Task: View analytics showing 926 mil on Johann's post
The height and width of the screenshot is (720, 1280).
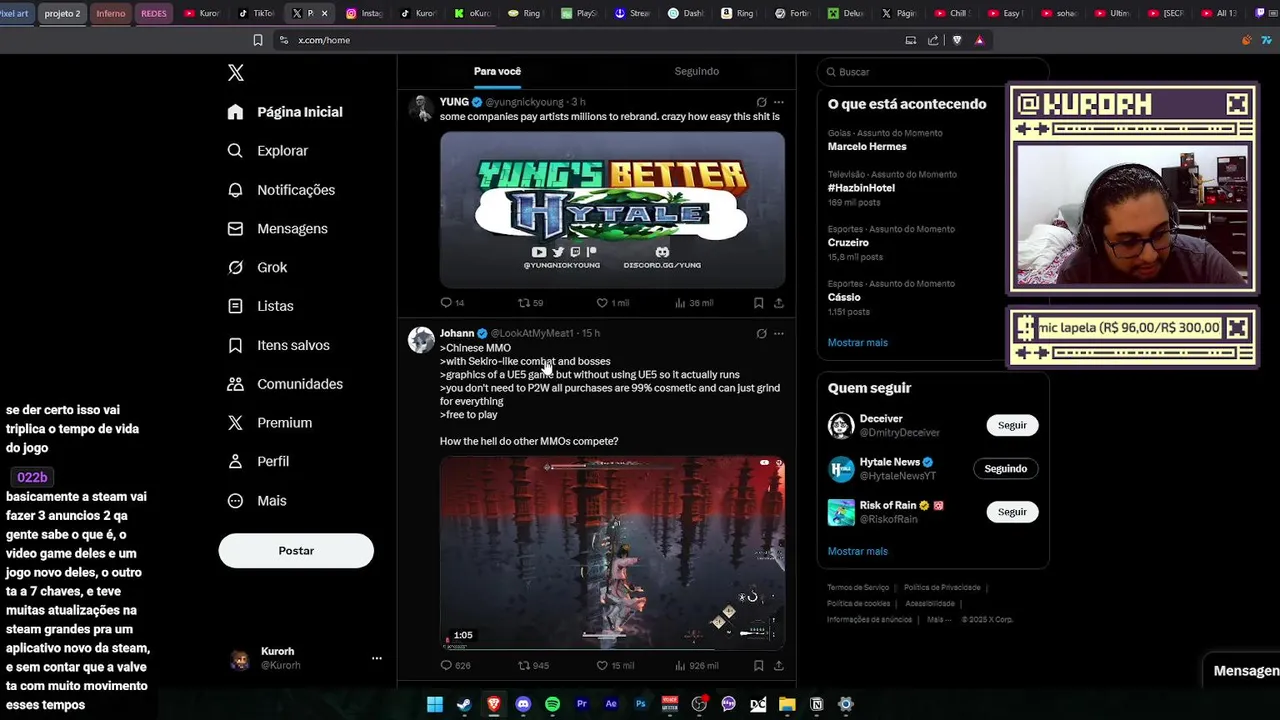Action: 697,665
